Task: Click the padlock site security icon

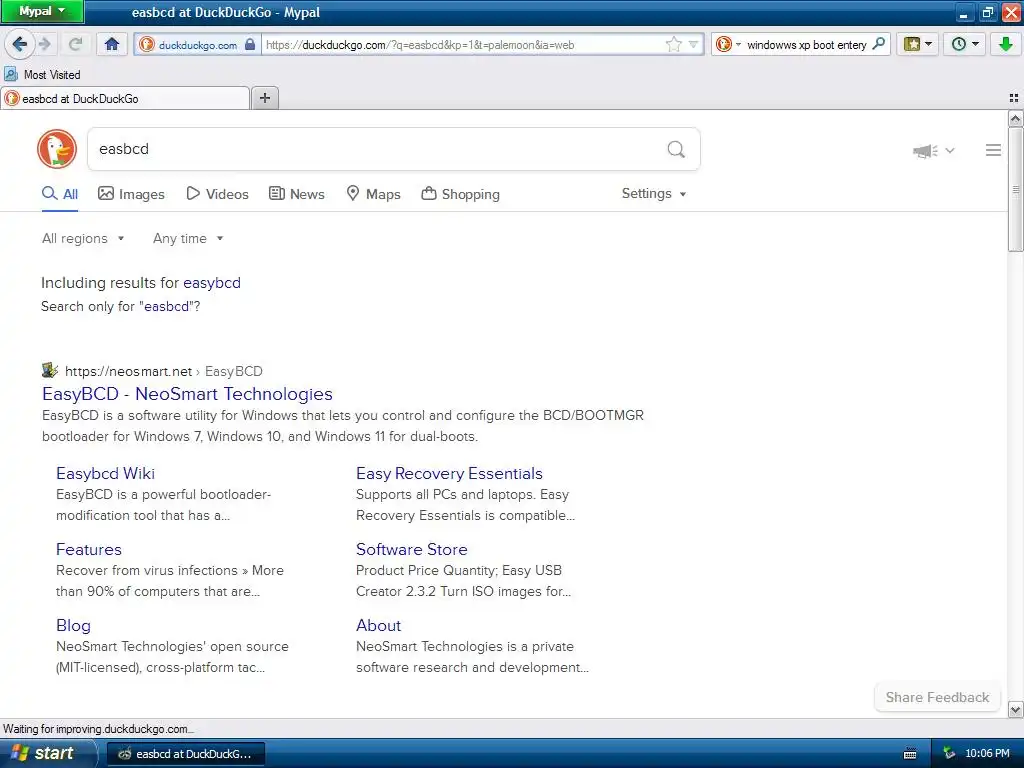Action: pos(250,44)
